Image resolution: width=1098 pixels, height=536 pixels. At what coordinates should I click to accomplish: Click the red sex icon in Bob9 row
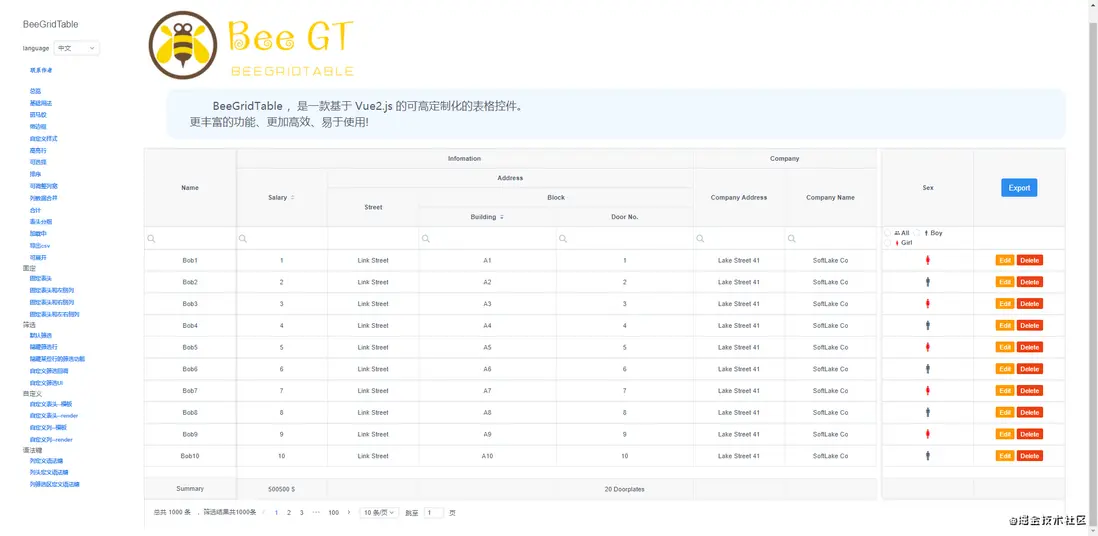click(x=928, y=434)
